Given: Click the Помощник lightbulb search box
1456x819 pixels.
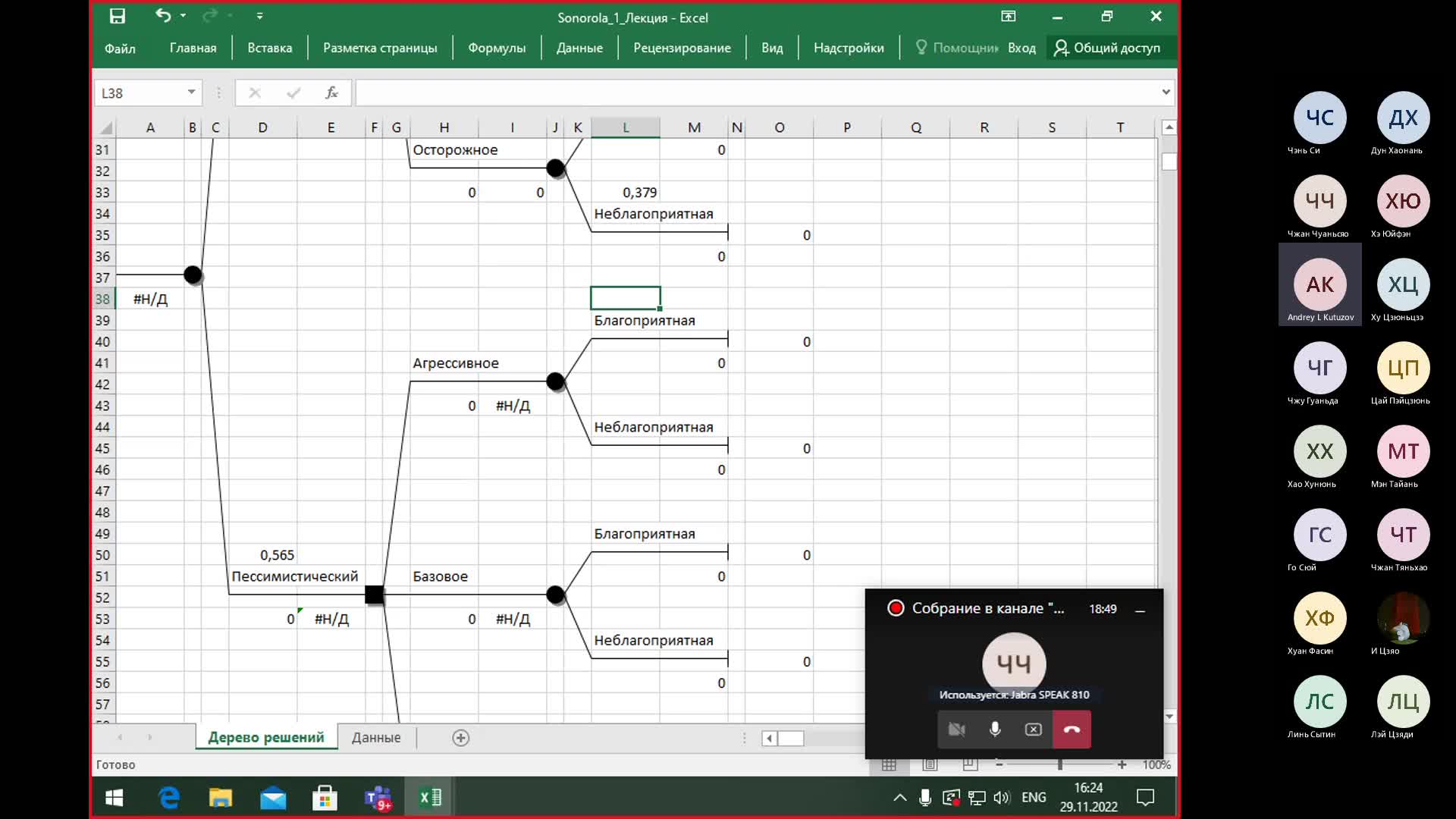Looking at the screenshot, I should pos(956,48).
